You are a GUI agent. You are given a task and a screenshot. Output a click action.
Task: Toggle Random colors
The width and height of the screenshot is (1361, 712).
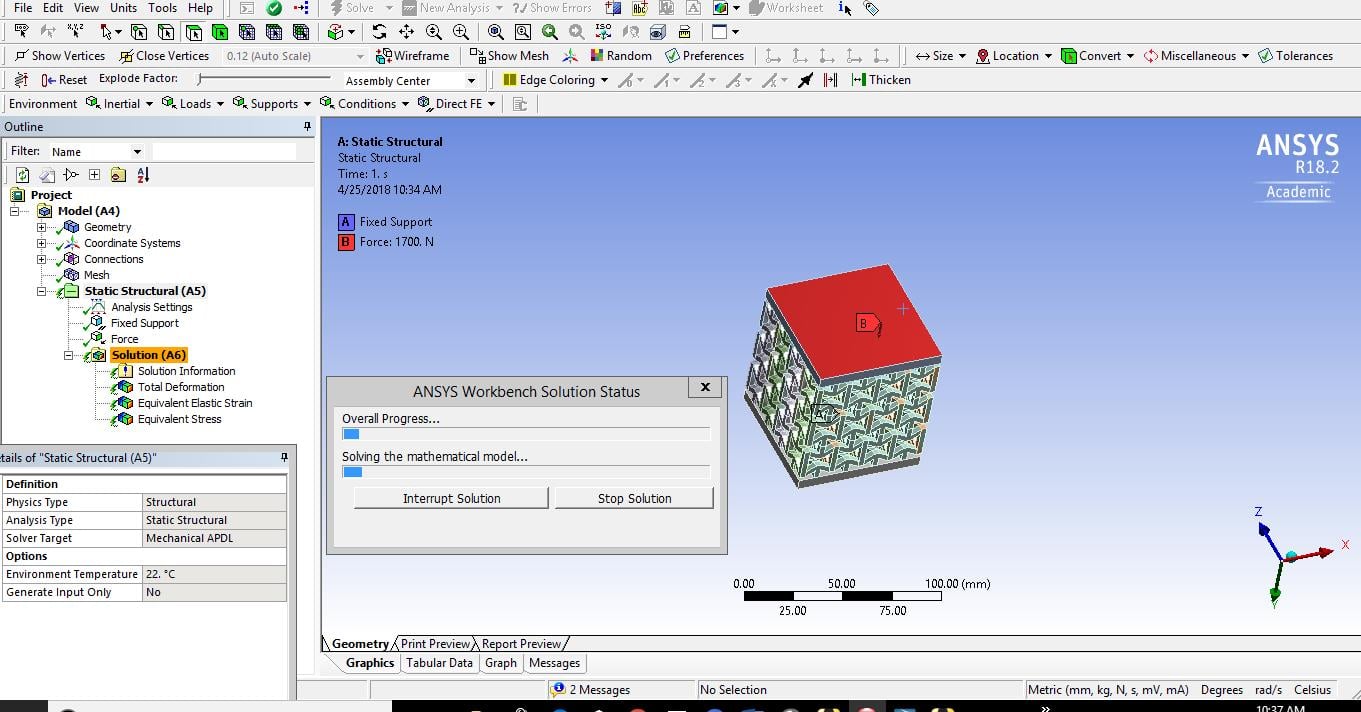(x=621, y=56)
